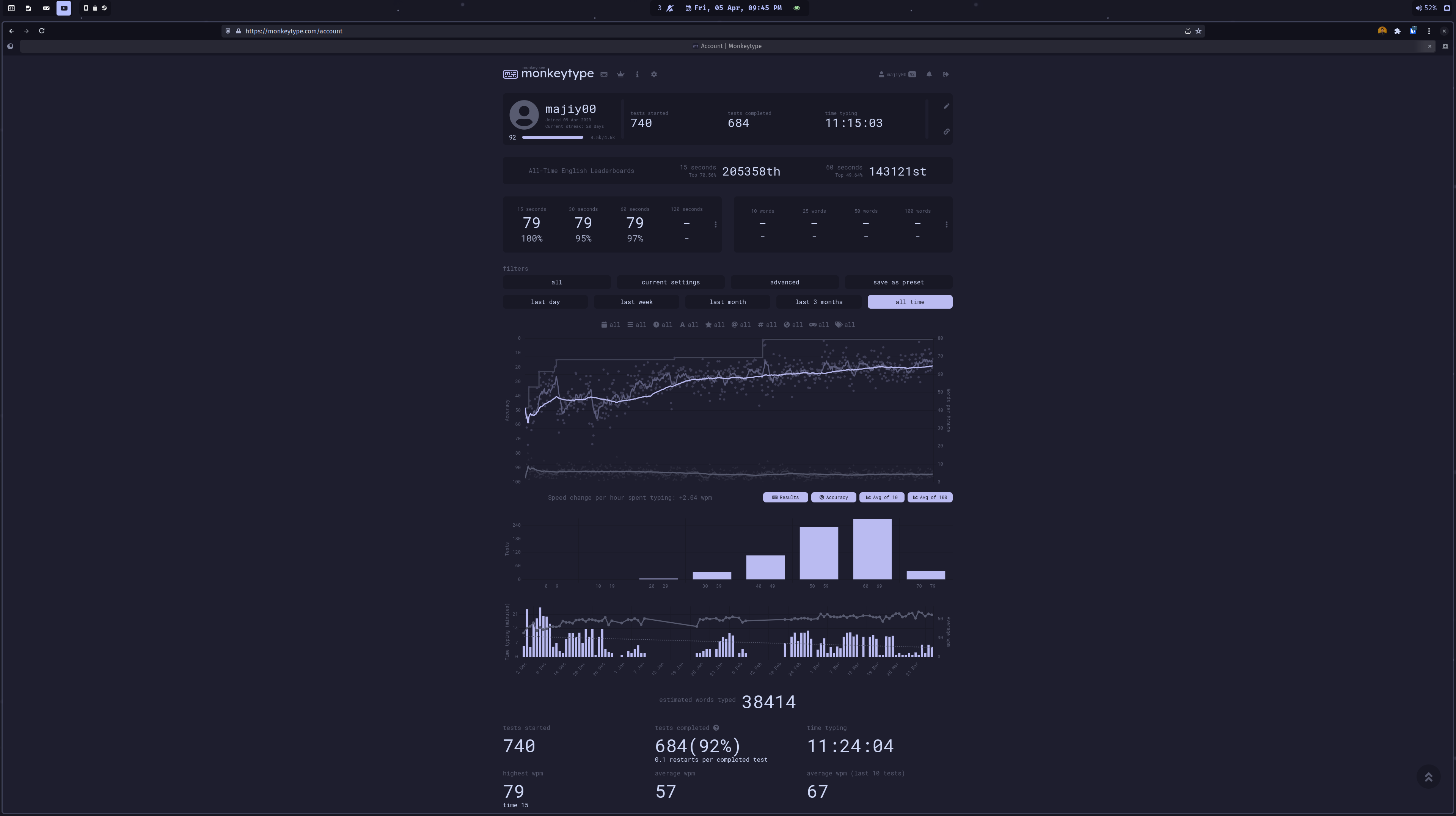Open browser three-dot menu
The height and width of the screenshot is (816, 1456).
[1429, 31]
